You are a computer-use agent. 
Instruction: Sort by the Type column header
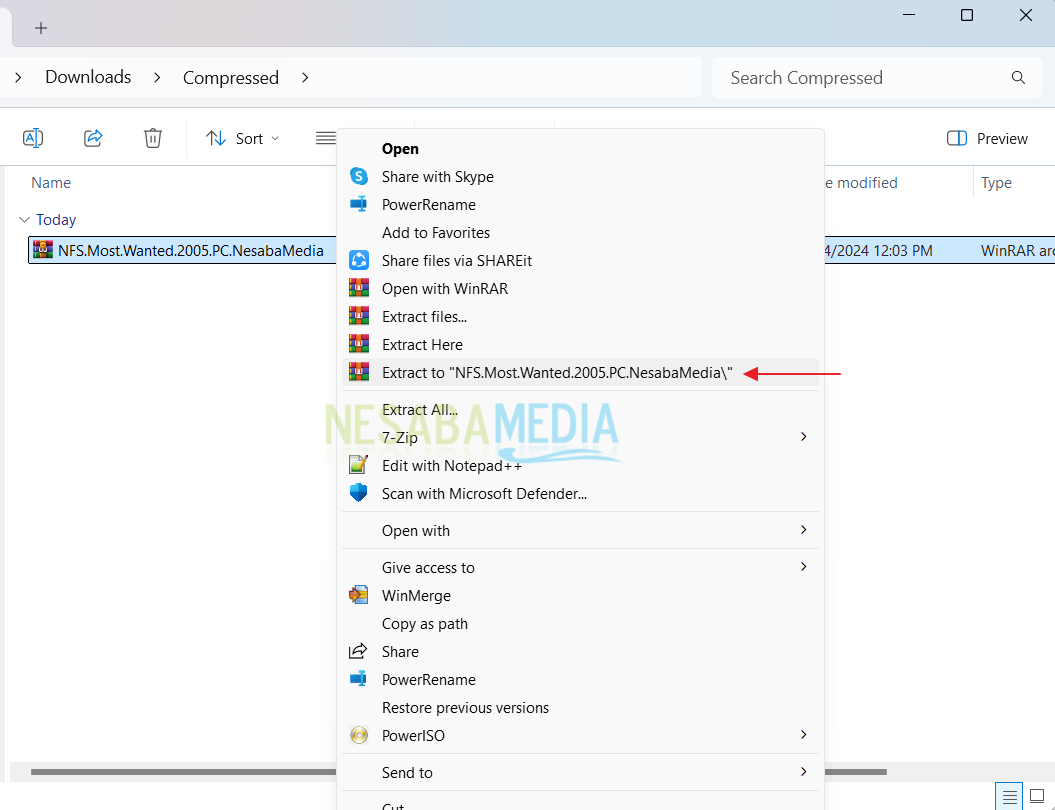[x=996, y=183]
